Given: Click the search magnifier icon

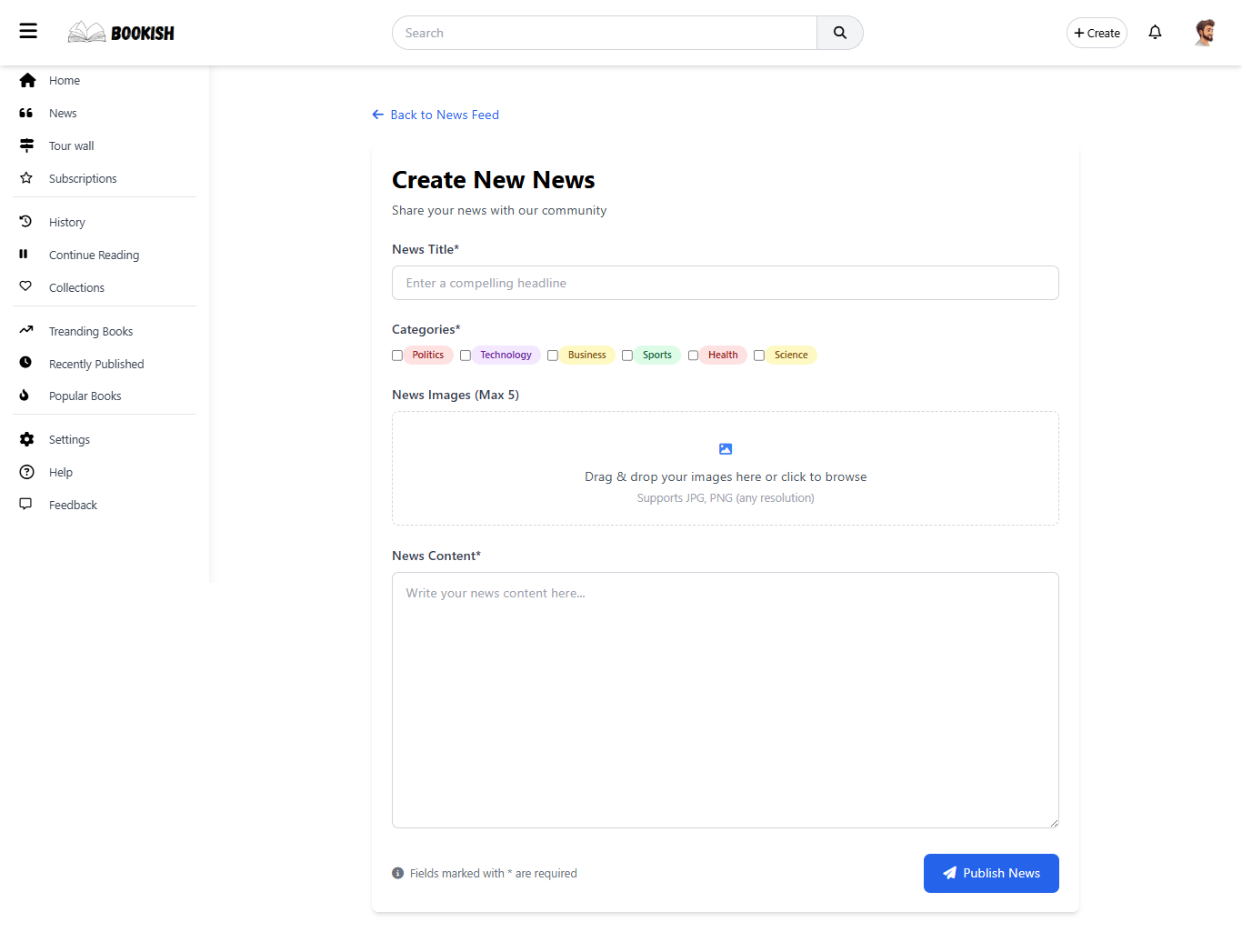Looking at the screenshot, I should point(839,33).
